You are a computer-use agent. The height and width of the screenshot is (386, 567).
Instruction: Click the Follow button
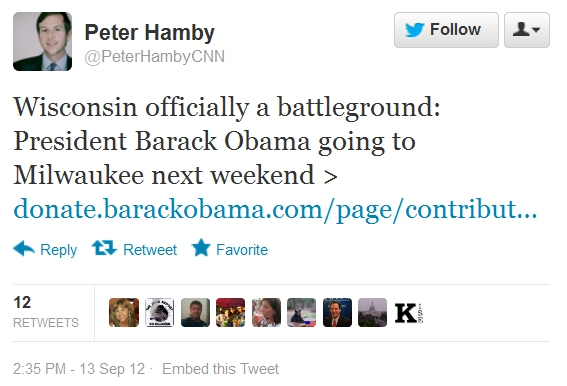click(446, 30)
